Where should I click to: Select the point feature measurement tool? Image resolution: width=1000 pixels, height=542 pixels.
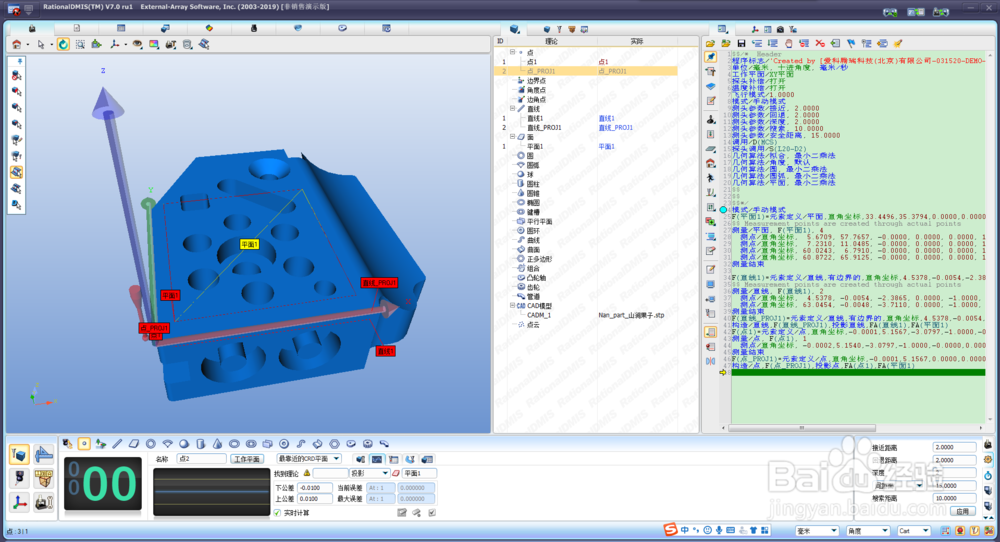pyautogui.click(x=84, y=444)
